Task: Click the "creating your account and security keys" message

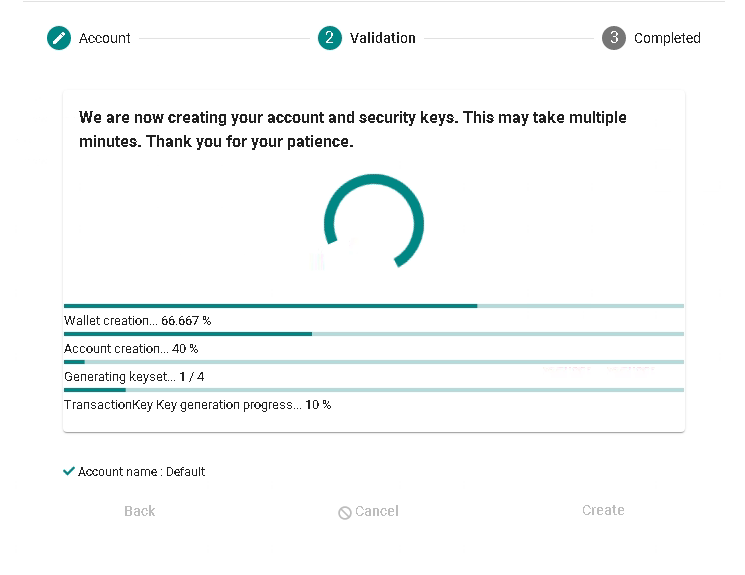Action: tap(353, 130)
